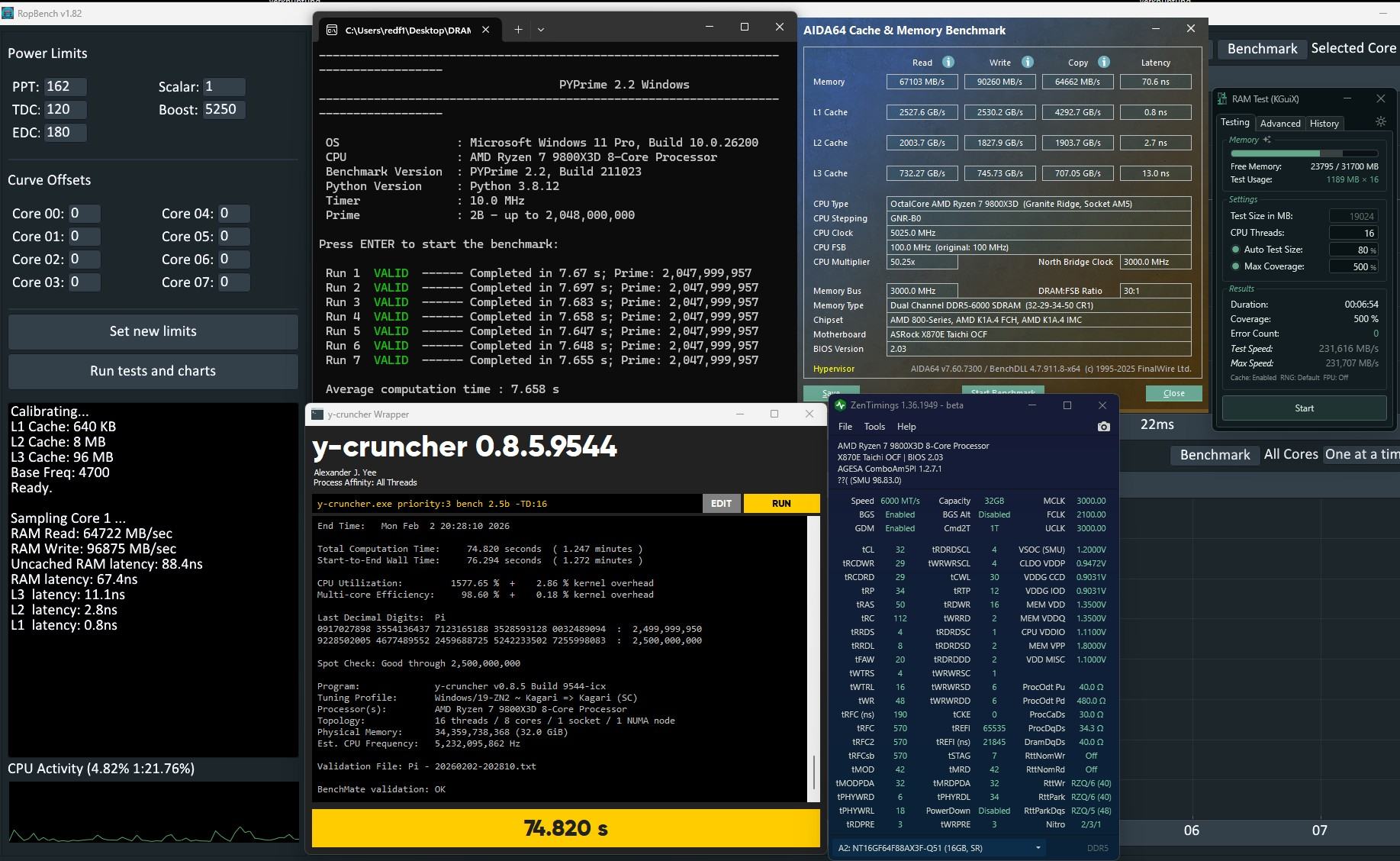
Task: Click the PPT input field in RopBench
Action: point(65,87)
